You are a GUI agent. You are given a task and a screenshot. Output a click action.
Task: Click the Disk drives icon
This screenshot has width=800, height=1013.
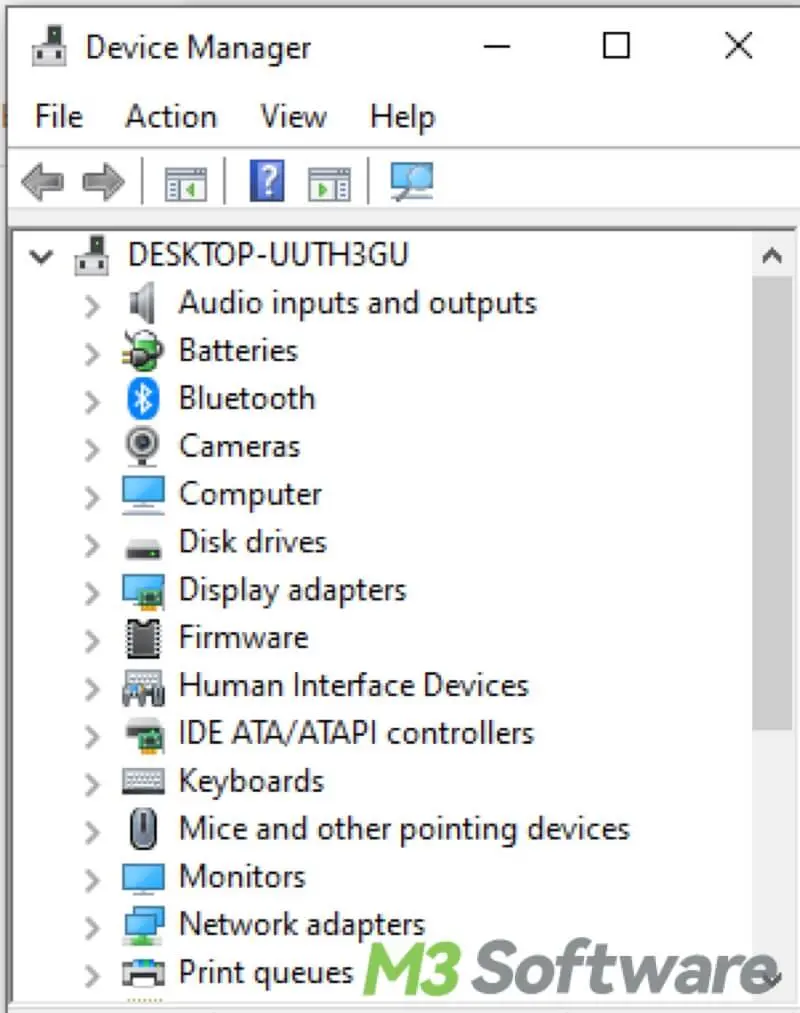143,549
